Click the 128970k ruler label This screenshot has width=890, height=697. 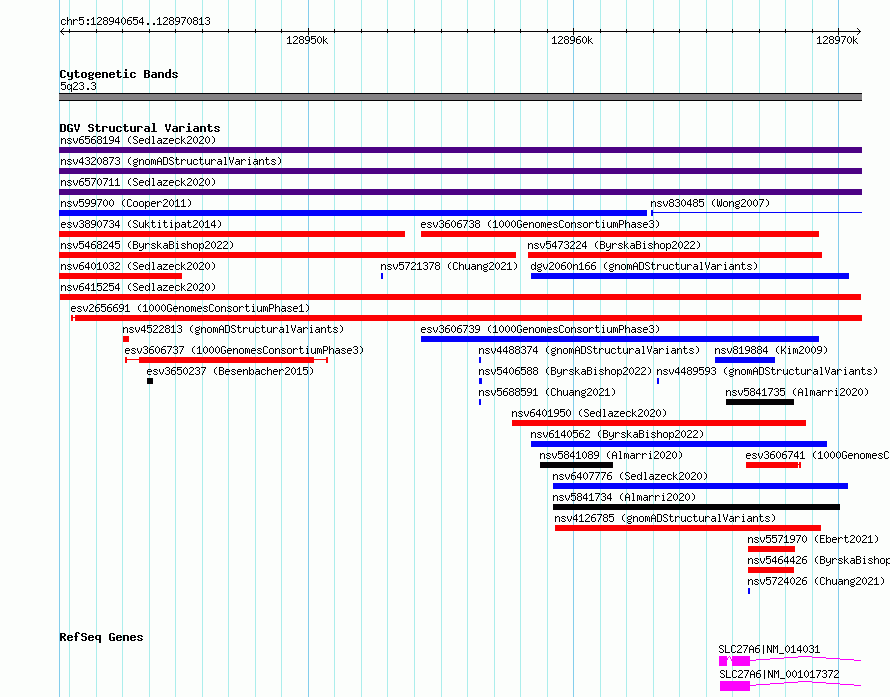click(837, 40)
